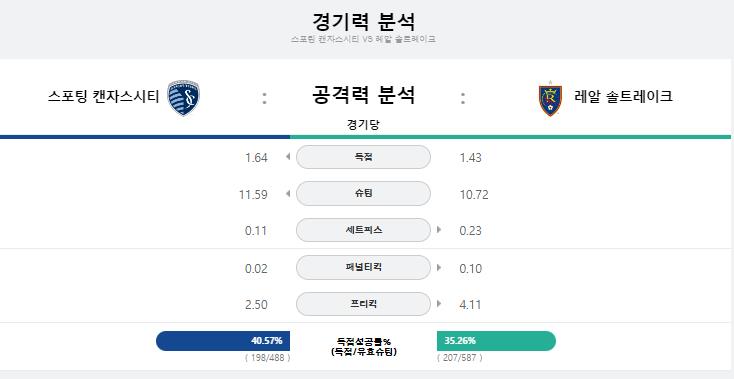
Task: Click the Sporting Kansas City team logo
Action: point(183,97)
